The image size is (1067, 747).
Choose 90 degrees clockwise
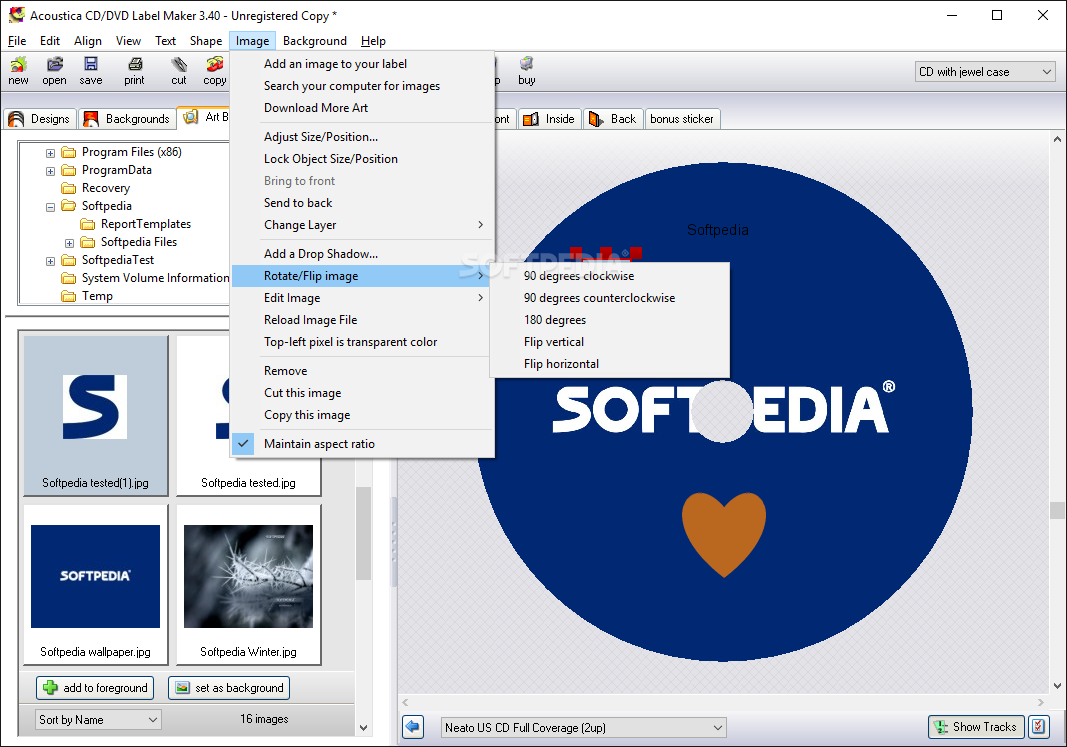coord(609,276)
